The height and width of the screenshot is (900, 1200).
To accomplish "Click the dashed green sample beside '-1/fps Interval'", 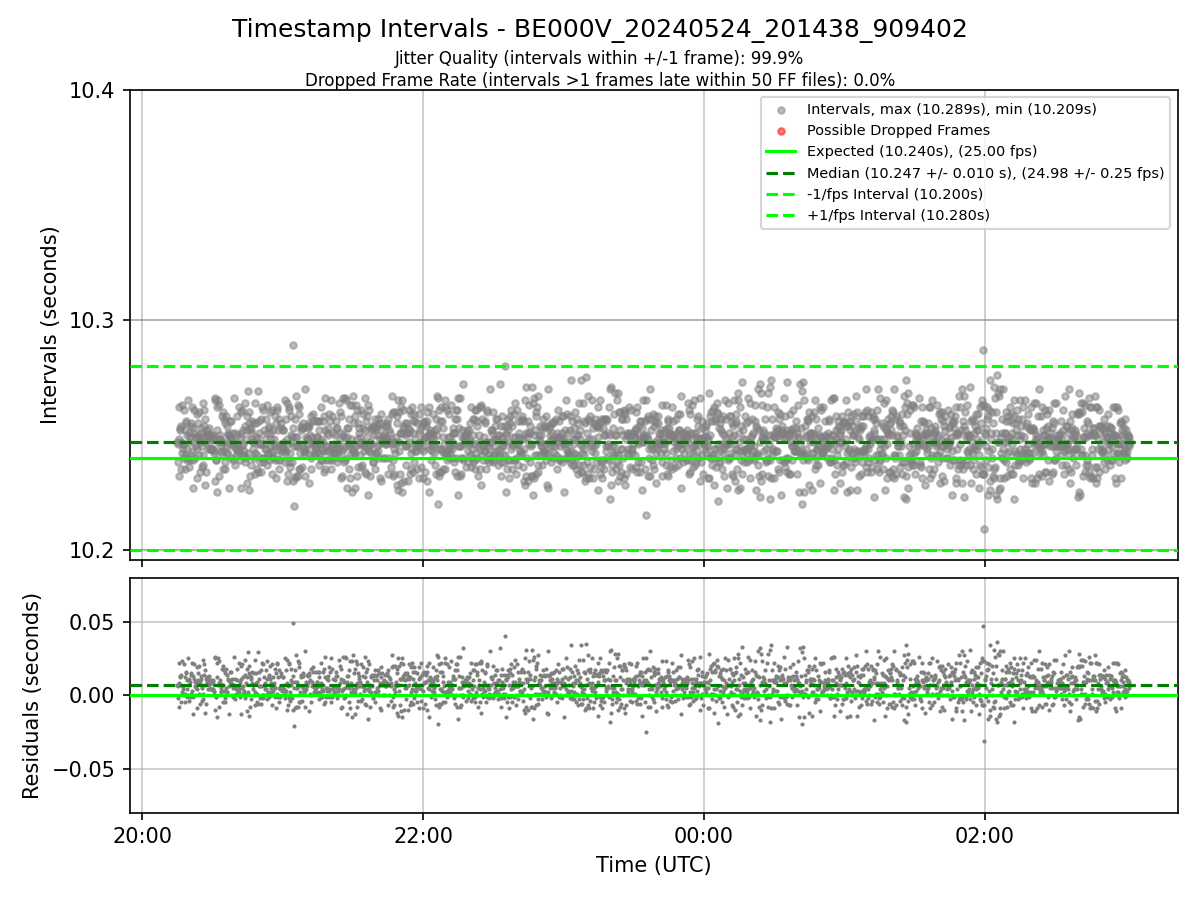I will 782,194.
